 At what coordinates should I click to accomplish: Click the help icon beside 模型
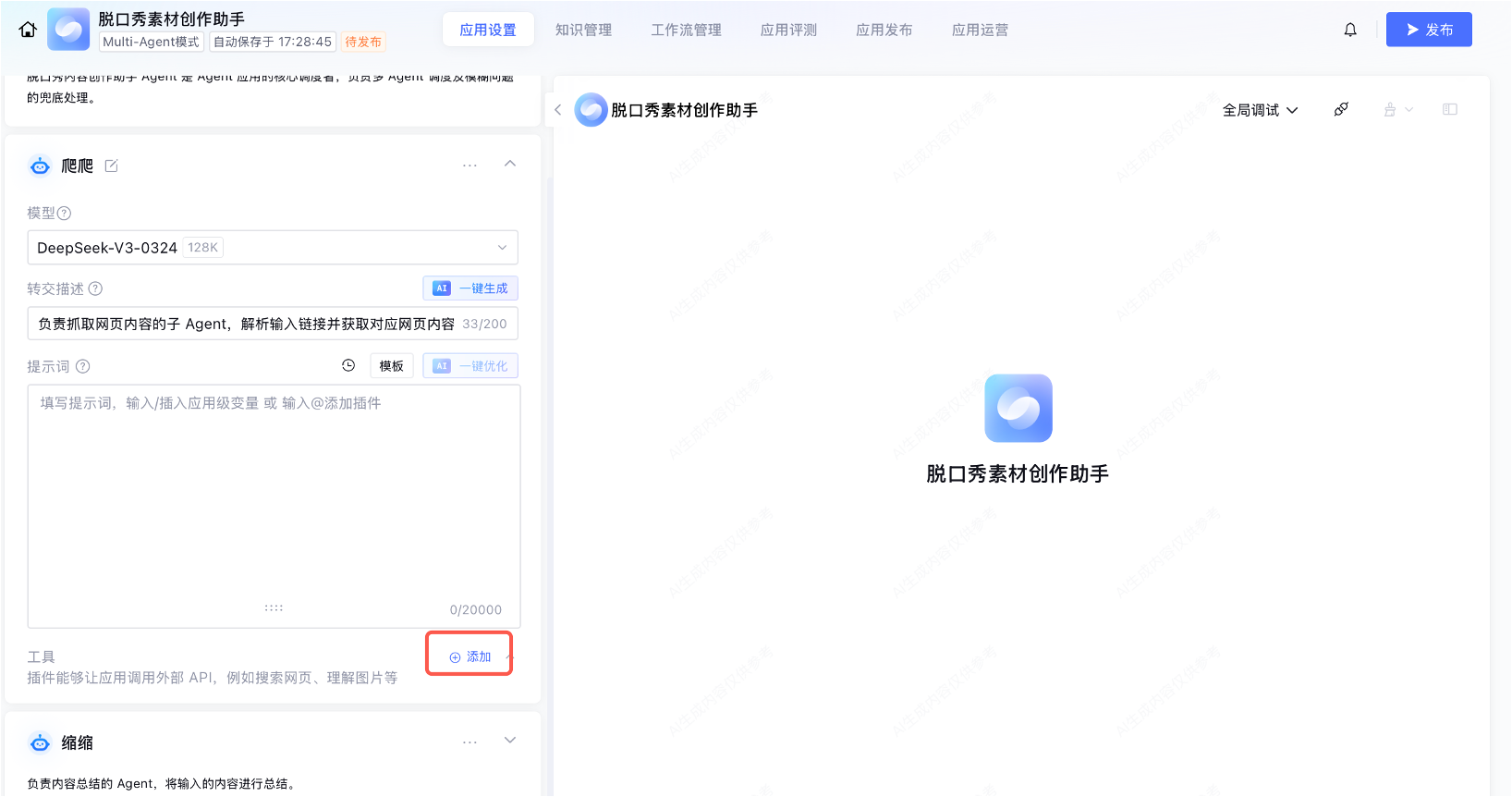tap(65, 214)
